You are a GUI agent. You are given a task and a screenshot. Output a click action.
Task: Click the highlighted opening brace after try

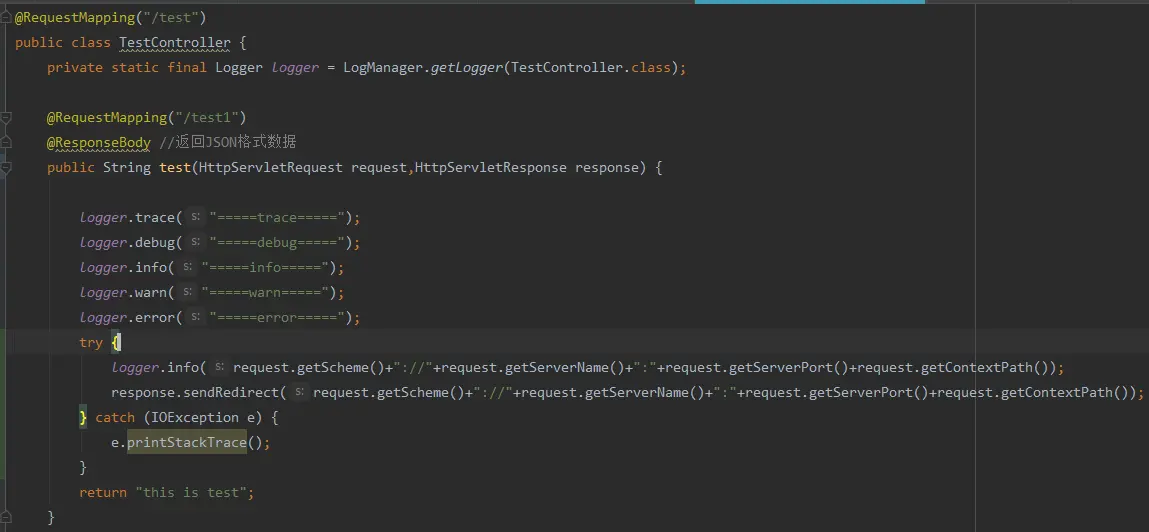116,342
